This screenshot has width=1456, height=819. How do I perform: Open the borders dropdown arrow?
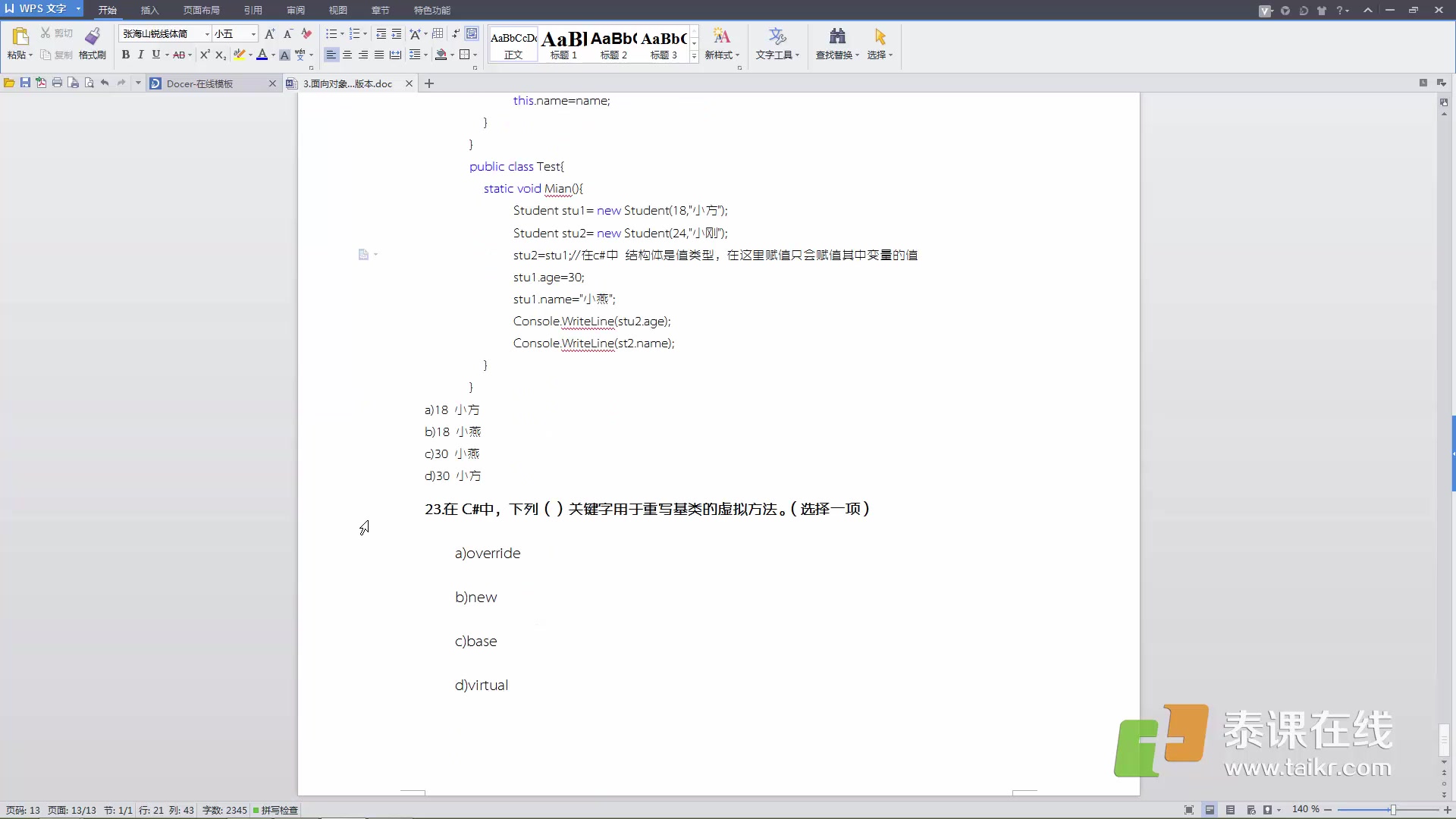(475, 55)
